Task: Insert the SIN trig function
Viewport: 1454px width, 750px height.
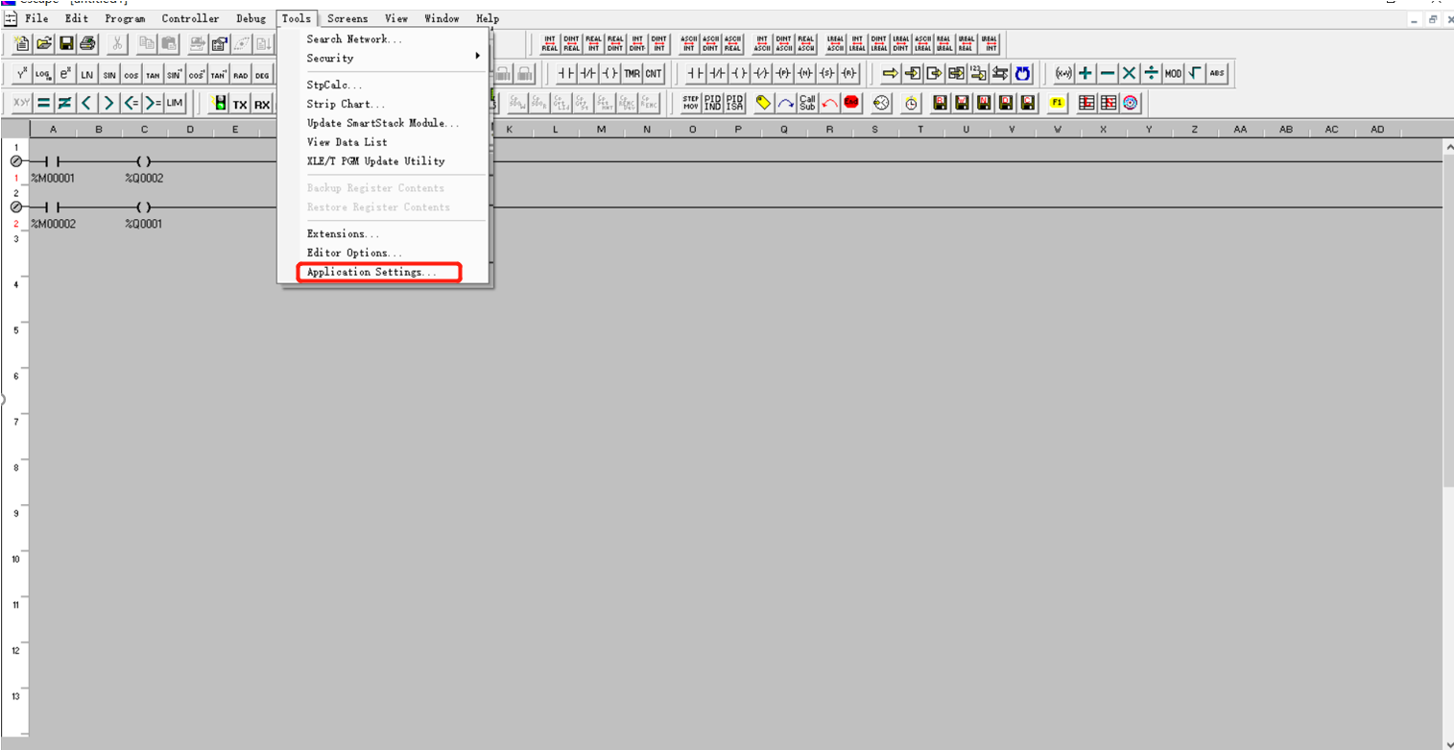Action: click(110, 74)
